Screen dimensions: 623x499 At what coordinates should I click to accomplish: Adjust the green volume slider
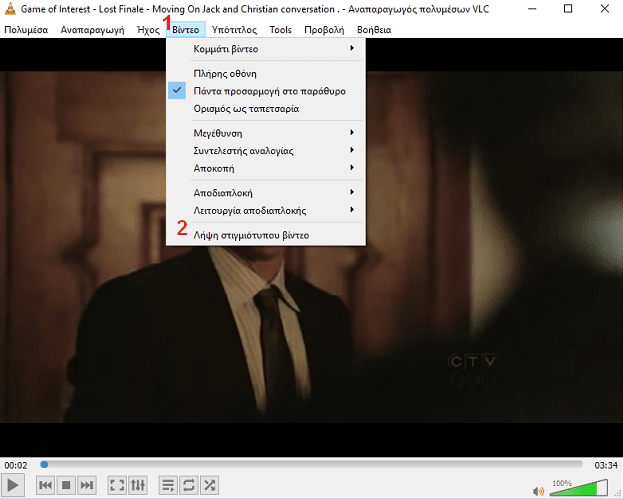(x=578, y=488)
